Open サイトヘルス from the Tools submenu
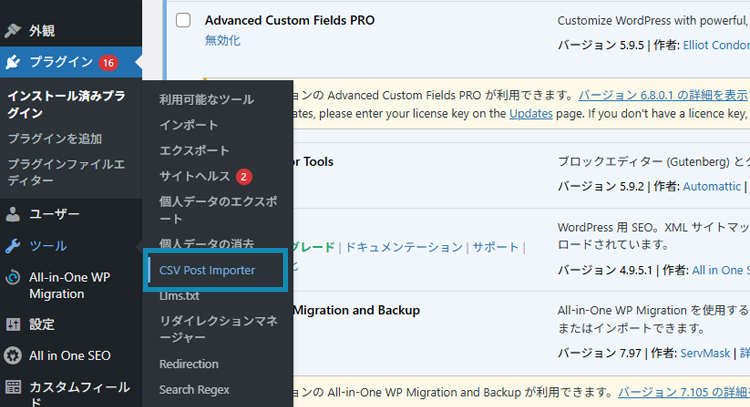750x407 pixels. point(194,176)
